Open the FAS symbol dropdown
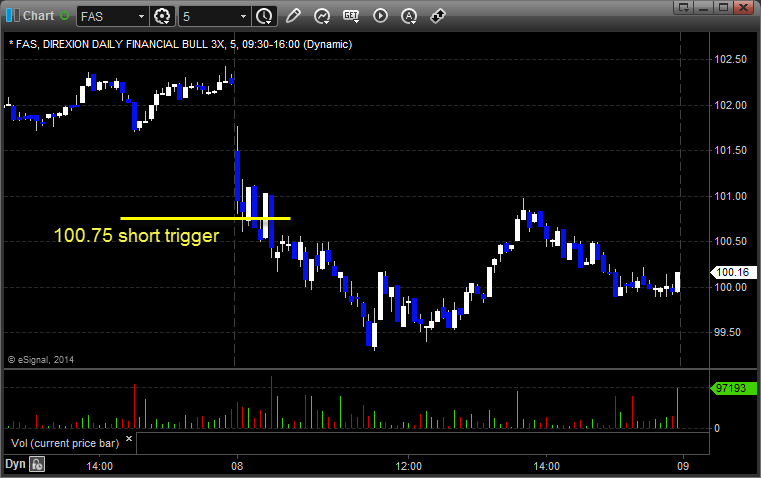 tap(141, 16)
